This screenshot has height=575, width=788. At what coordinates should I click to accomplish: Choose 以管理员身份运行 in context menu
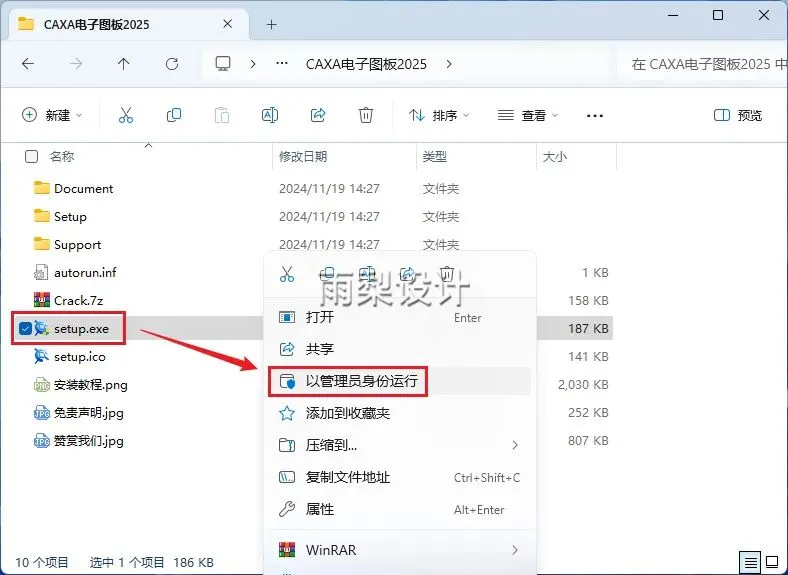pos(400,381)
